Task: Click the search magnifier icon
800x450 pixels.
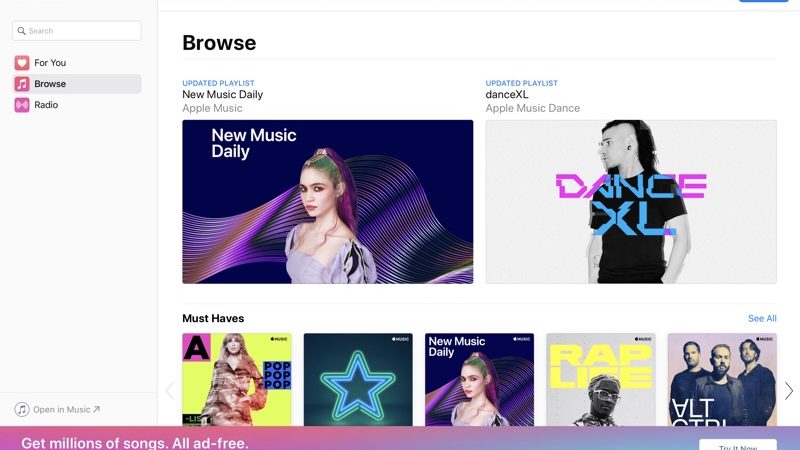Action: [21, 31]
